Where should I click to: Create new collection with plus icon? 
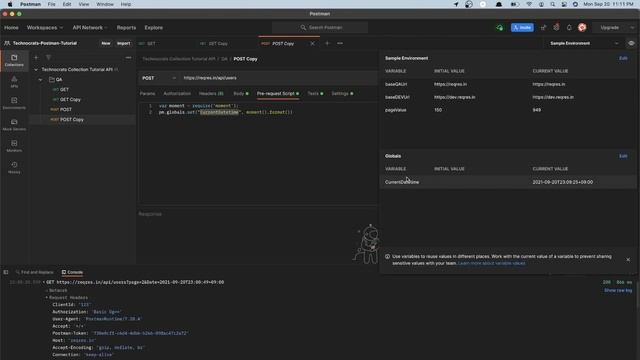[x=36, y=58]
